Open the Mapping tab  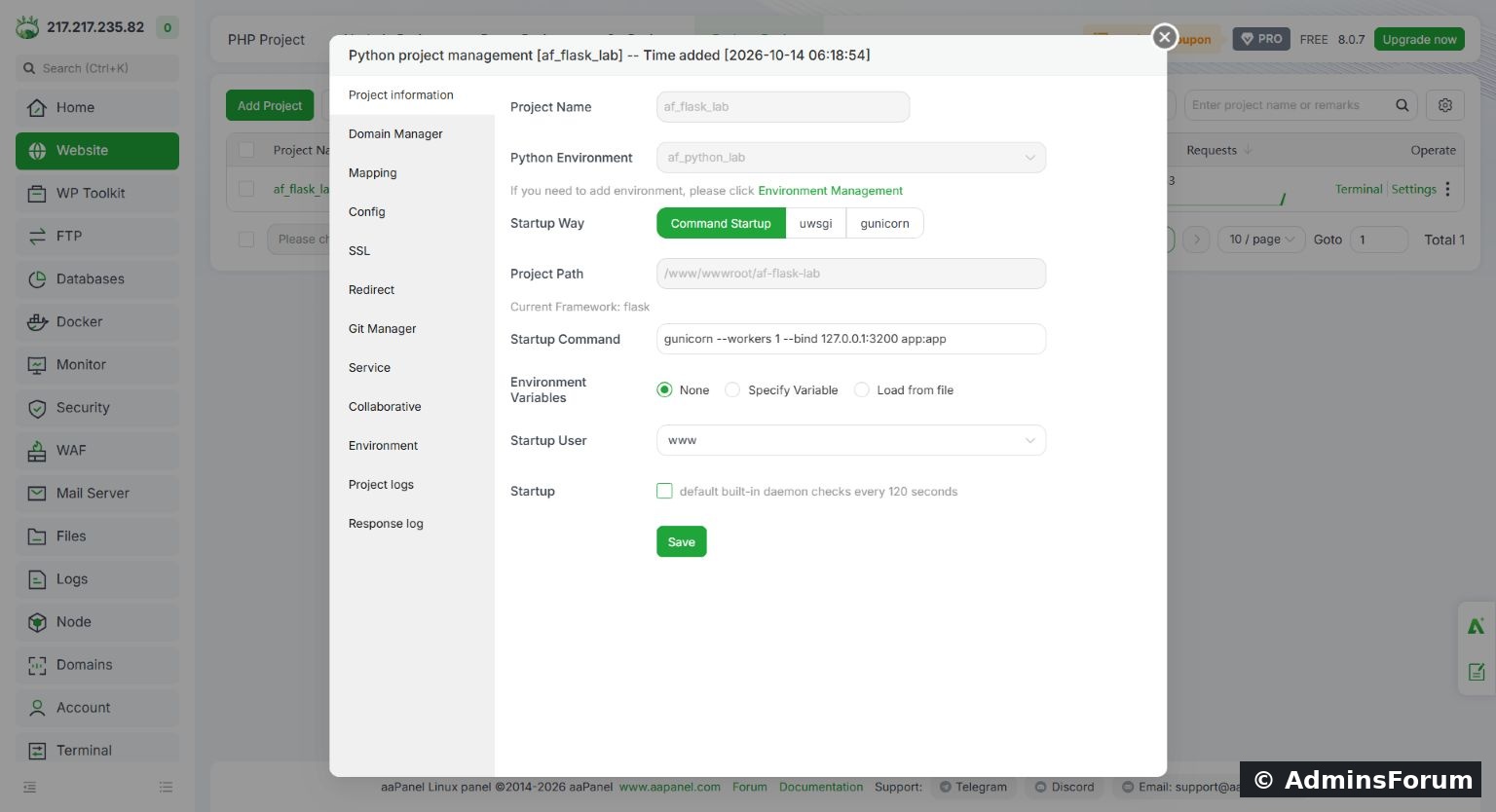click(x=373, y=173)
